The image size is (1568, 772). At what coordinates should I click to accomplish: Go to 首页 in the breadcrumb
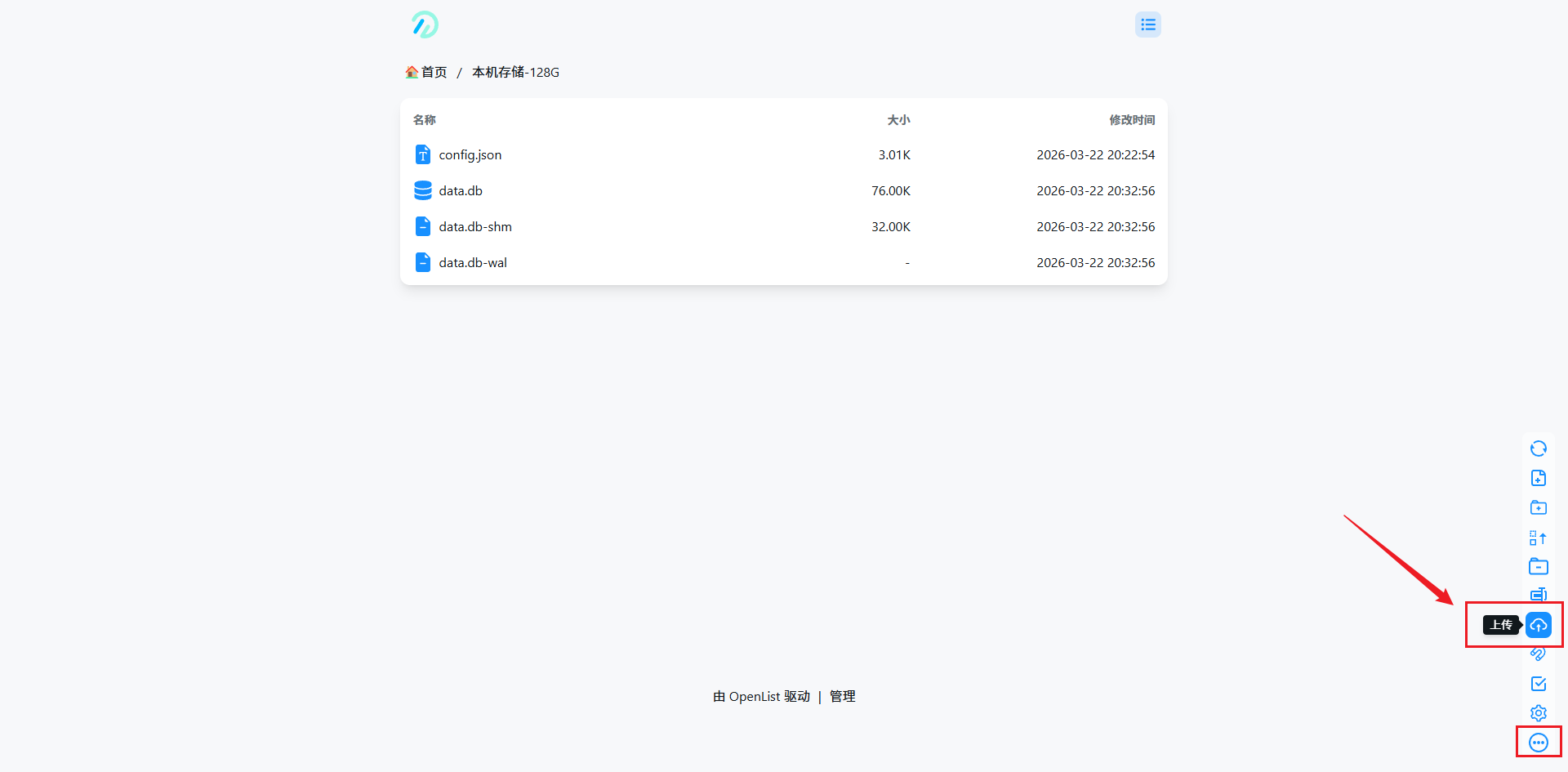point(434,72)
